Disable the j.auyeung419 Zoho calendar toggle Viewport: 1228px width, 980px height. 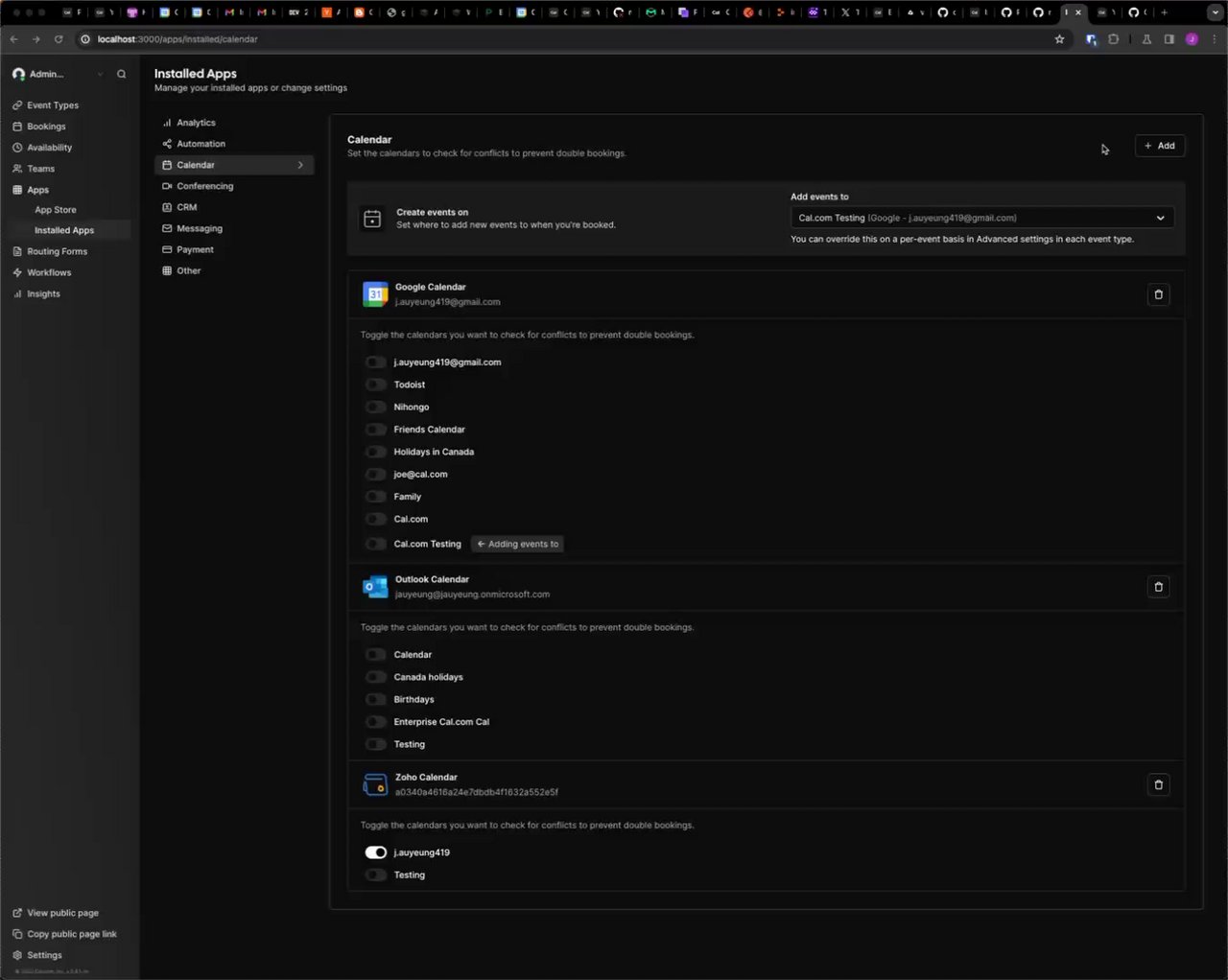(375, 852)
